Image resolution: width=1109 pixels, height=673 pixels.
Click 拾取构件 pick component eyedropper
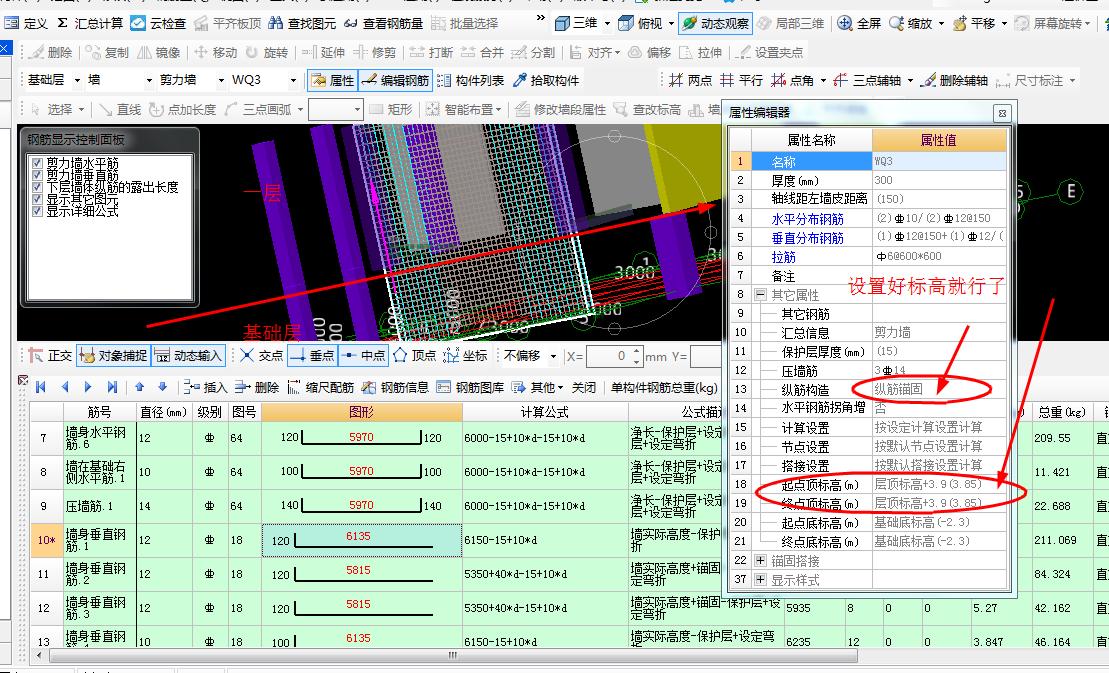[546, 81]
